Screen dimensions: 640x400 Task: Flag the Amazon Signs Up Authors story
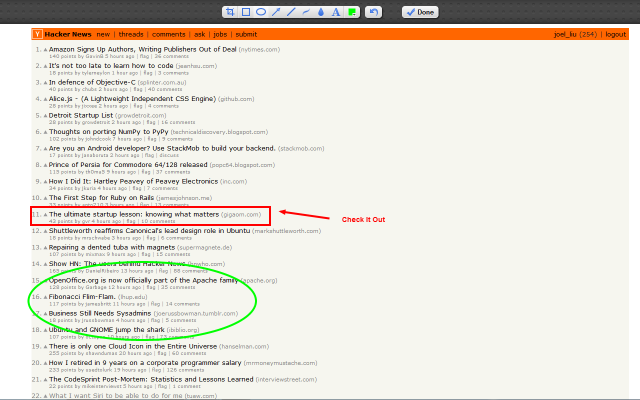pyautogui.click(x=144, y=56)
